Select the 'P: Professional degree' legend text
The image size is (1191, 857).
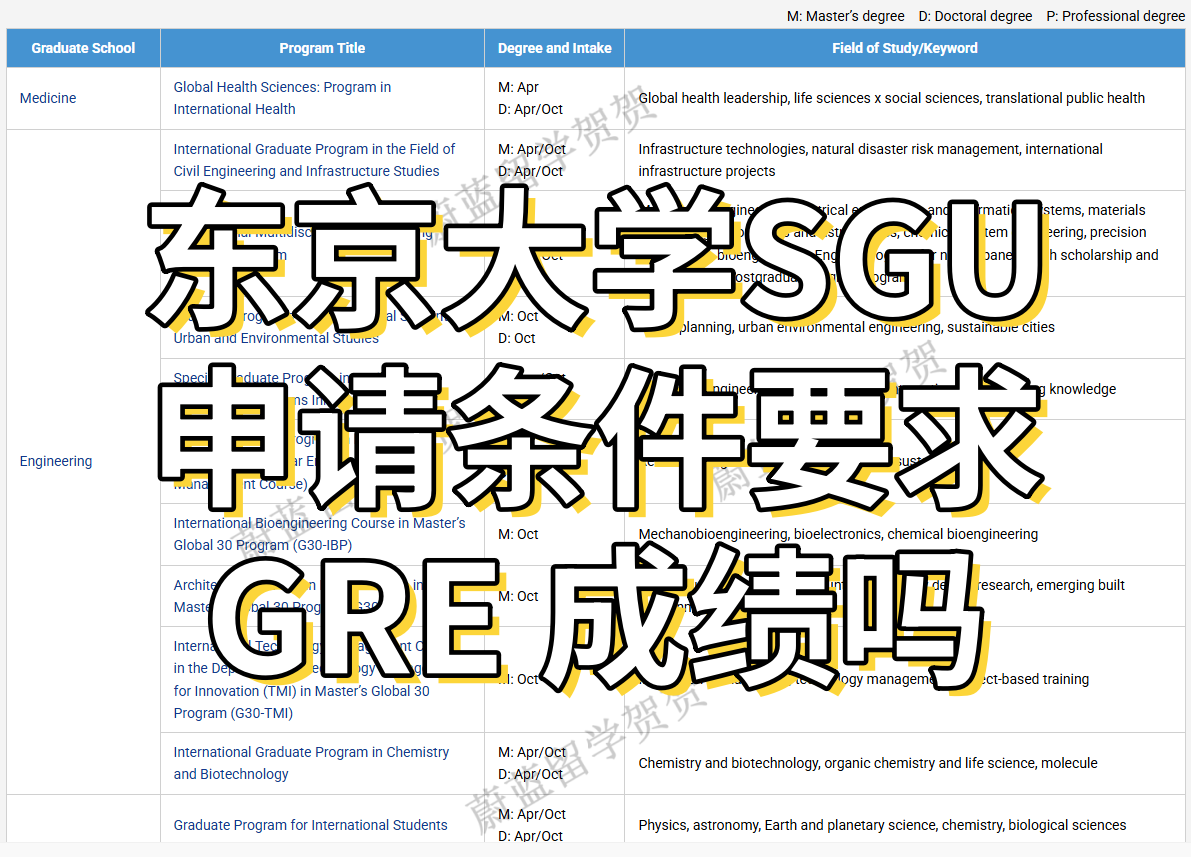(1115, 16)
